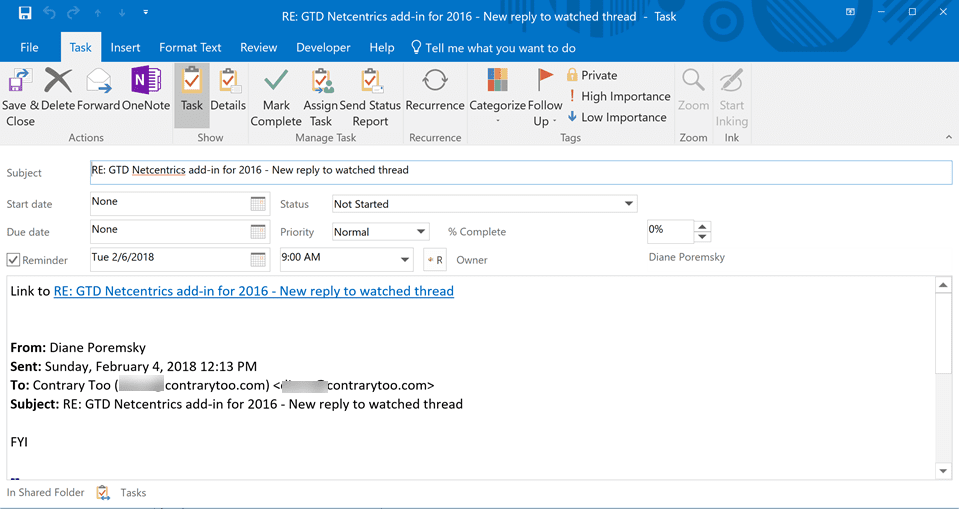The width and height of the screenshot is (959, 510).
Task: Set Low Importance
Action: coord(616,117)
